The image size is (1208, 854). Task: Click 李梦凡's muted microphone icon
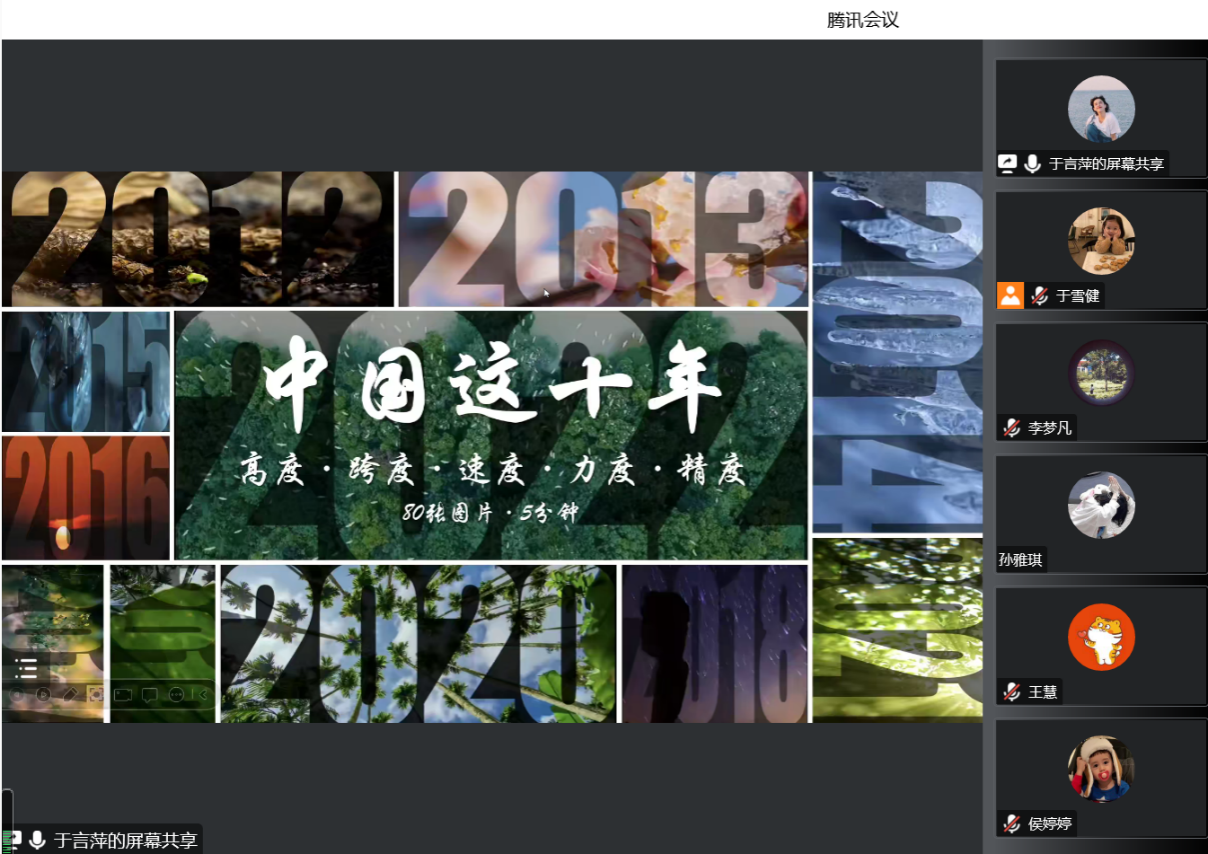coord(1012,428)
